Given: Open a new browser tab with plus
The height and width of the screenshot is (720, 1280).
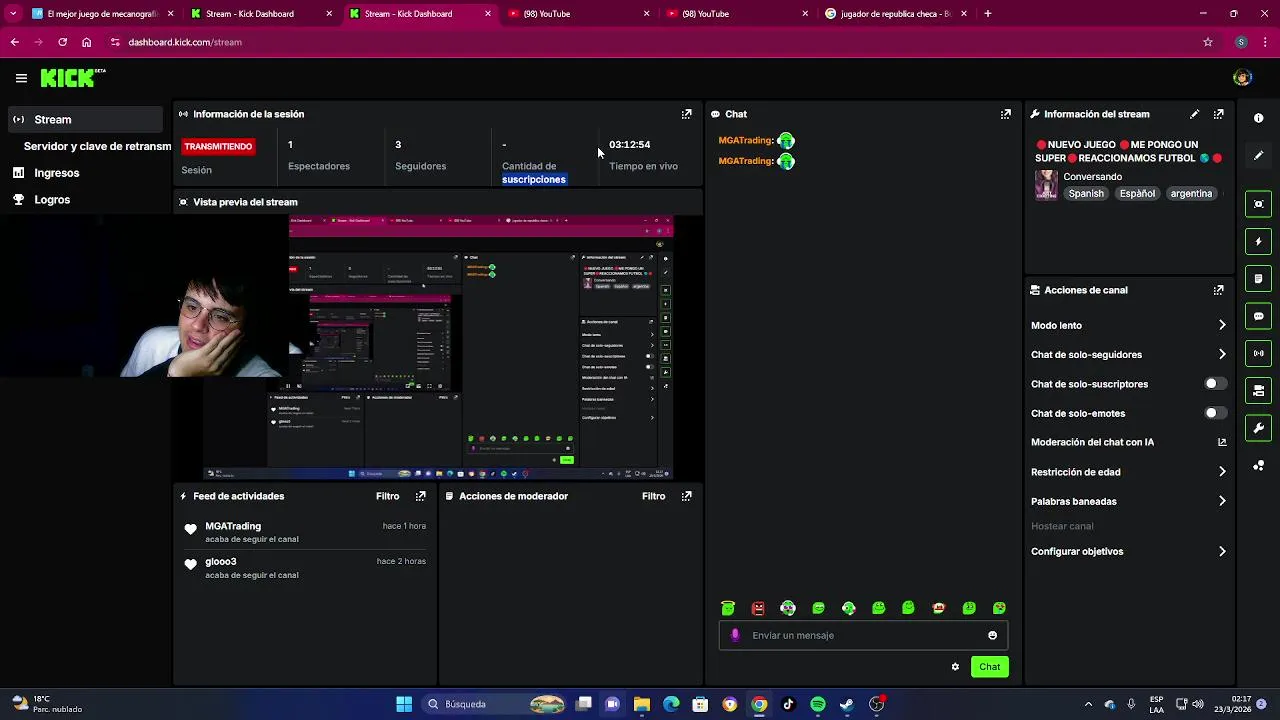Looking at the screenshot, I should coord(987,14).
